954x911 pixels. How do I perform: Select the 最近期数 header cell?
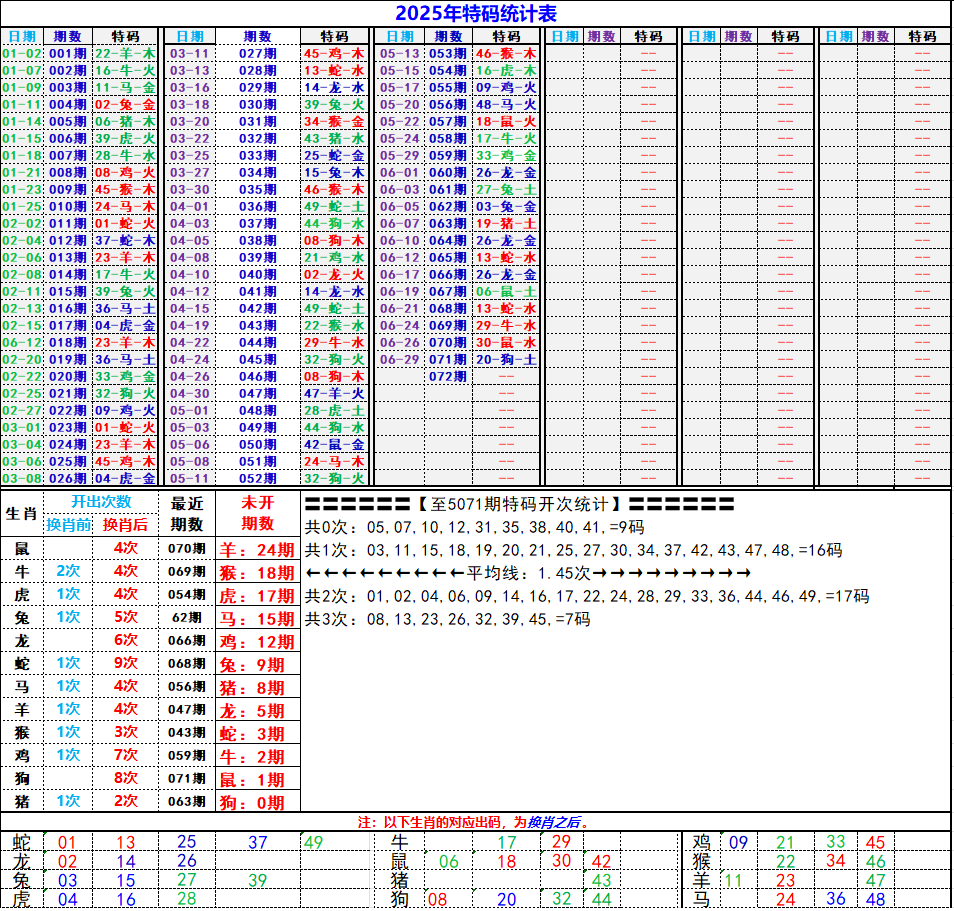pyautogui.click(x=187, y=513)
